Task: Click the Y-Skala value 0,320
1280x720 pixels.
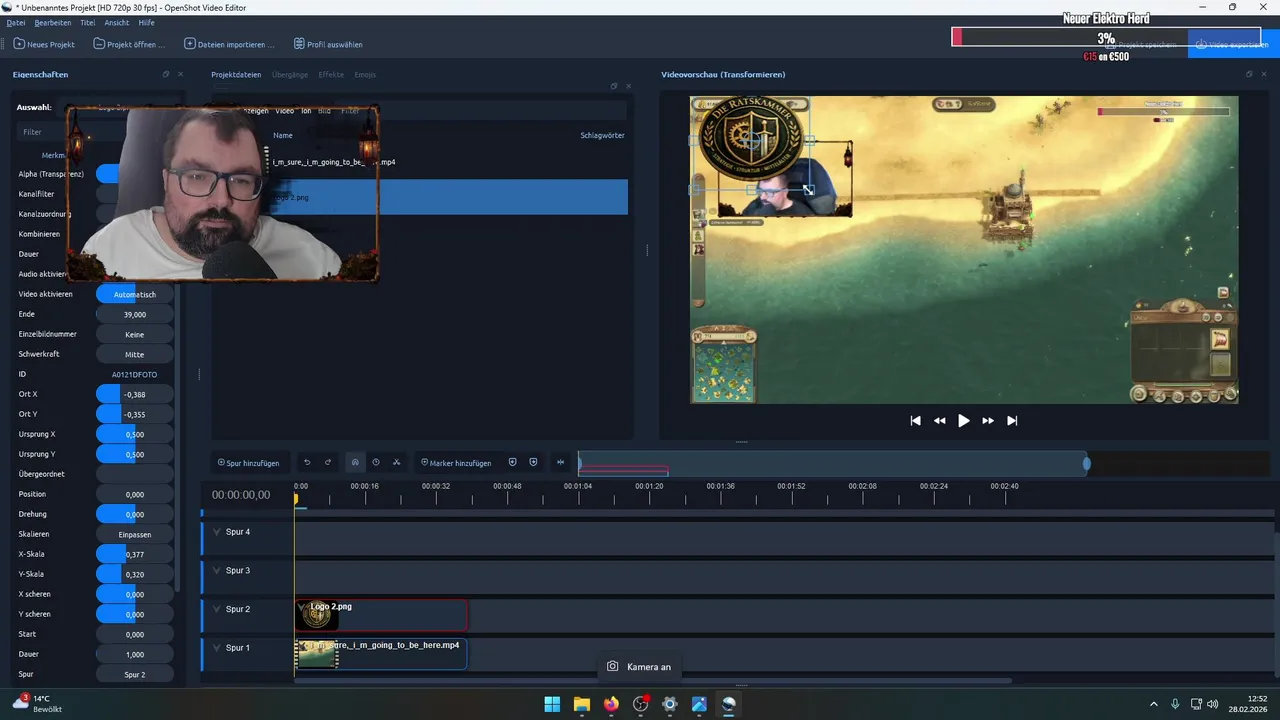Action: tap(134, 574)
